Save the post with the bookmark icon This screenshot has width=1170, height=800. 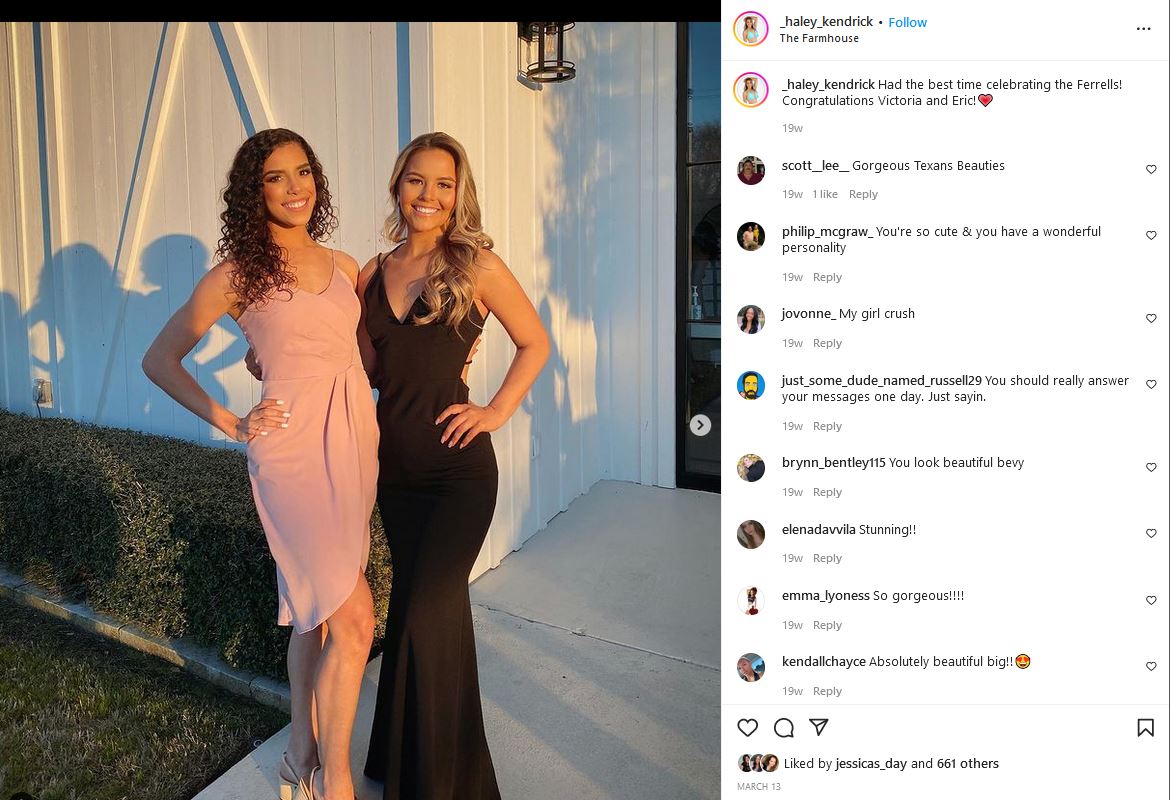pos(1145,728)
